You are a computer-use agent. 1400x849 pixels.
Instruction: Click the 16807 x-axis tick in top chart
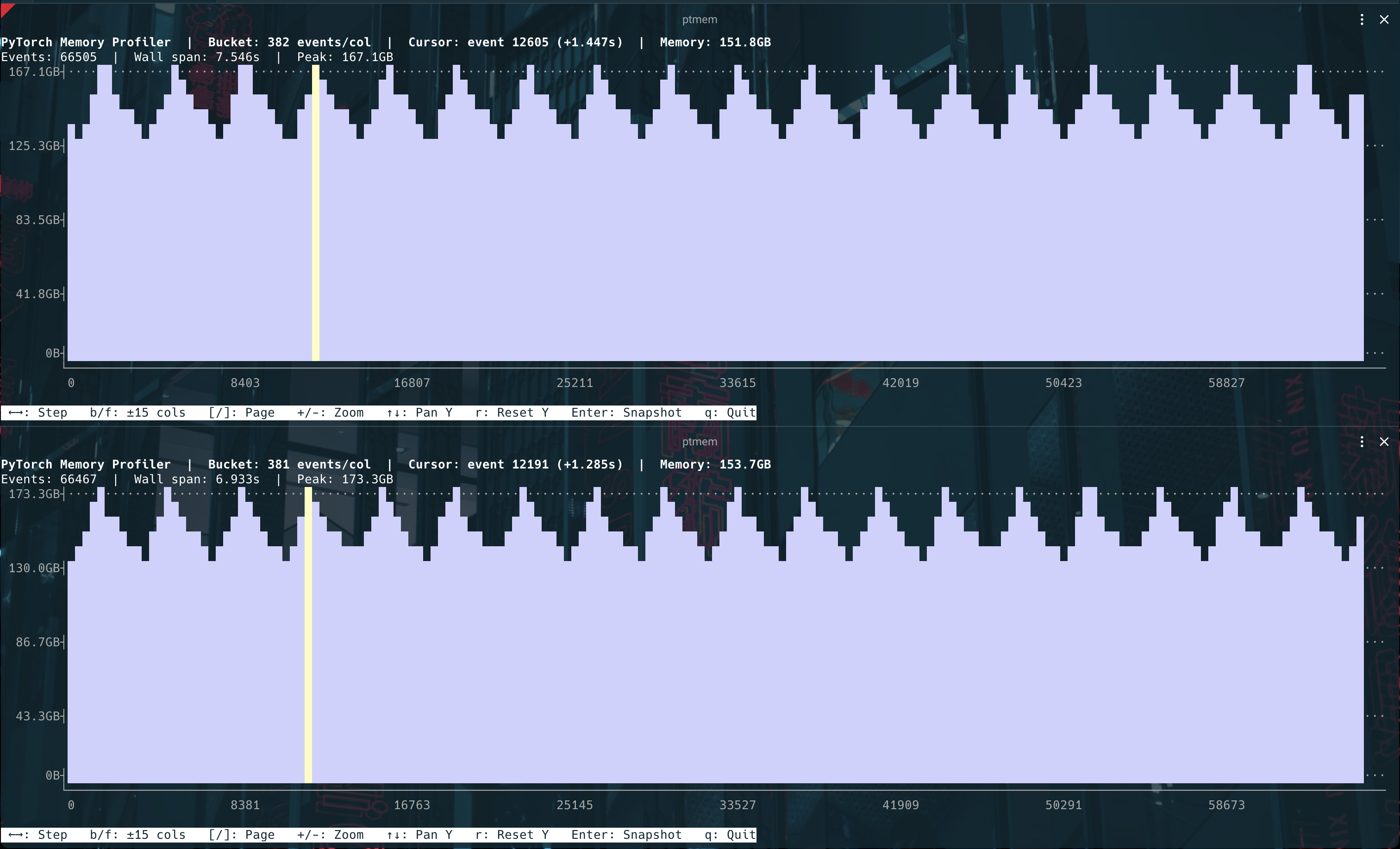[412, 383]
